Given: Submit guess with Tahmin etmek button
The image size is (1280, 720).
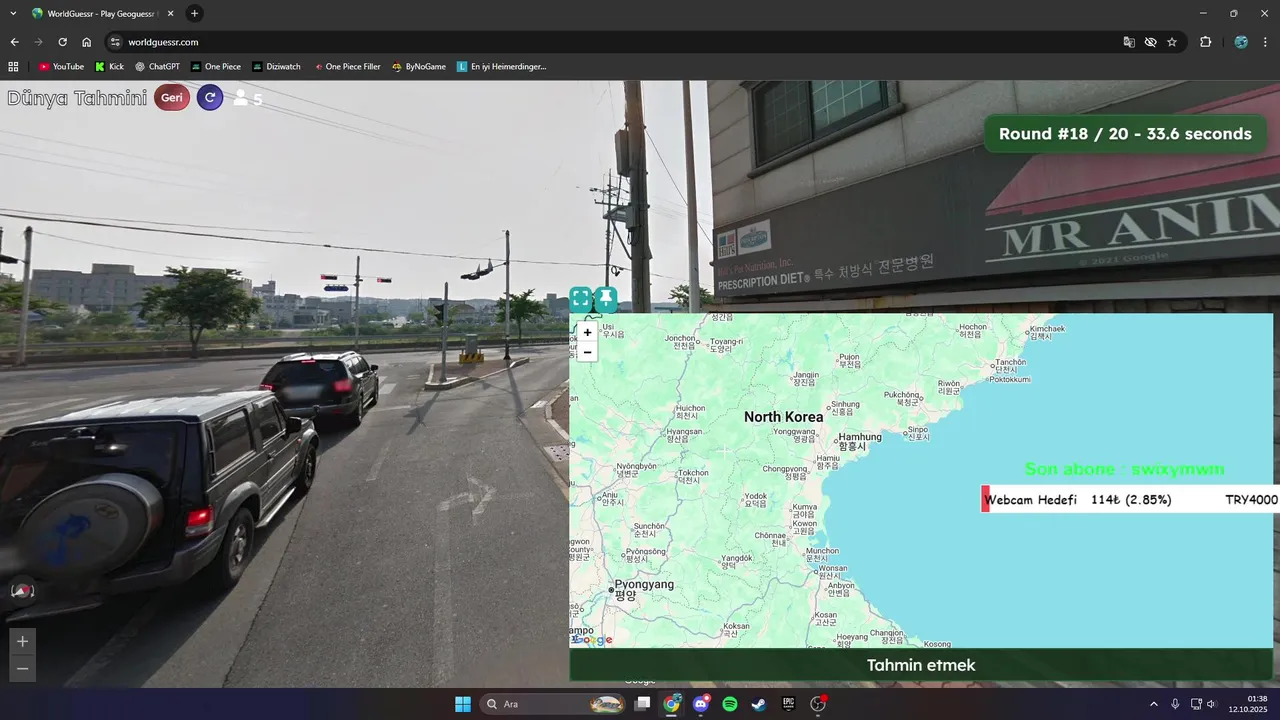Looking at the screenshot, I should [921, 665].
